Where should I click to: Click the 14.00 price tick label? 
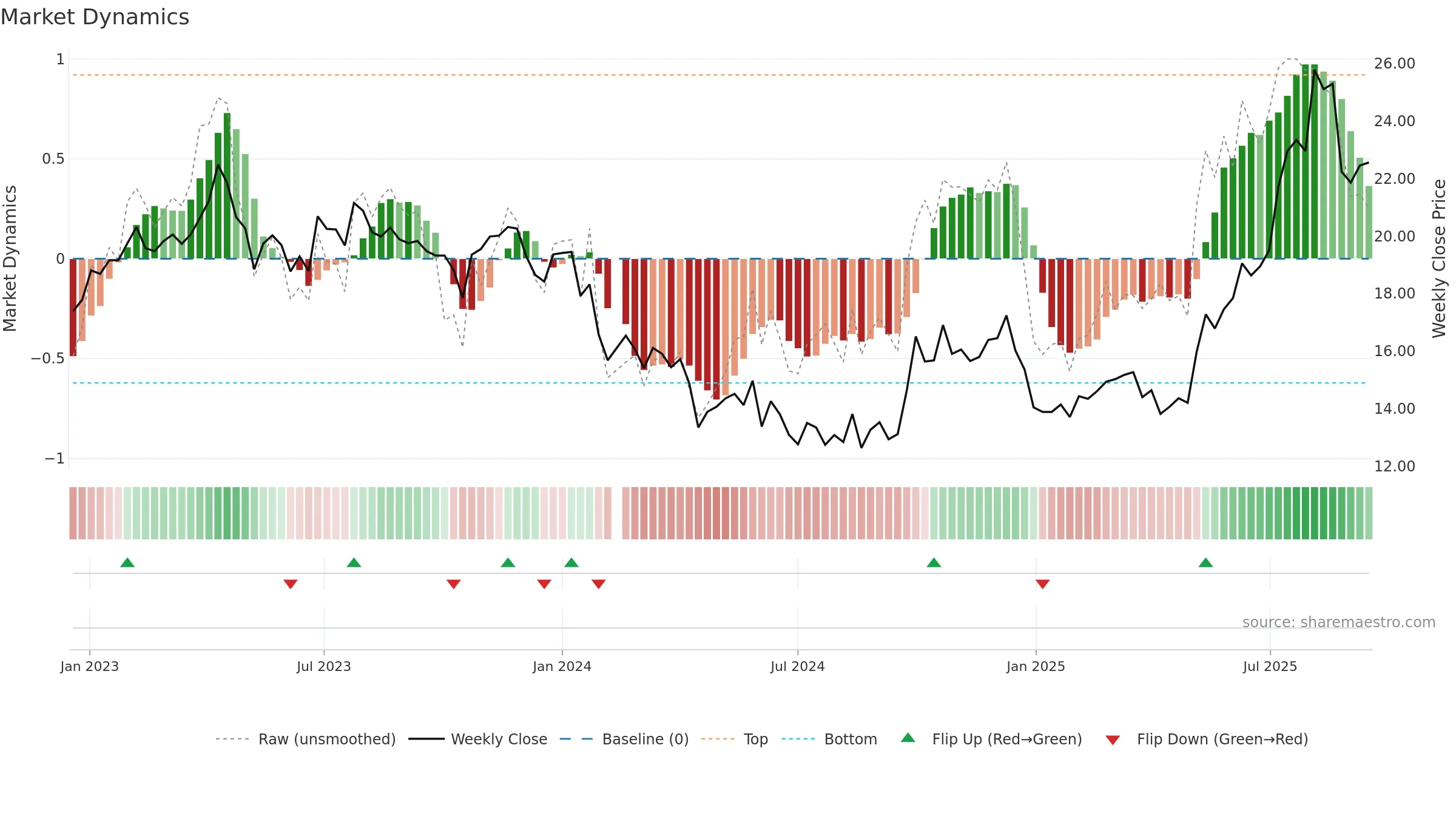[1395, 409]
